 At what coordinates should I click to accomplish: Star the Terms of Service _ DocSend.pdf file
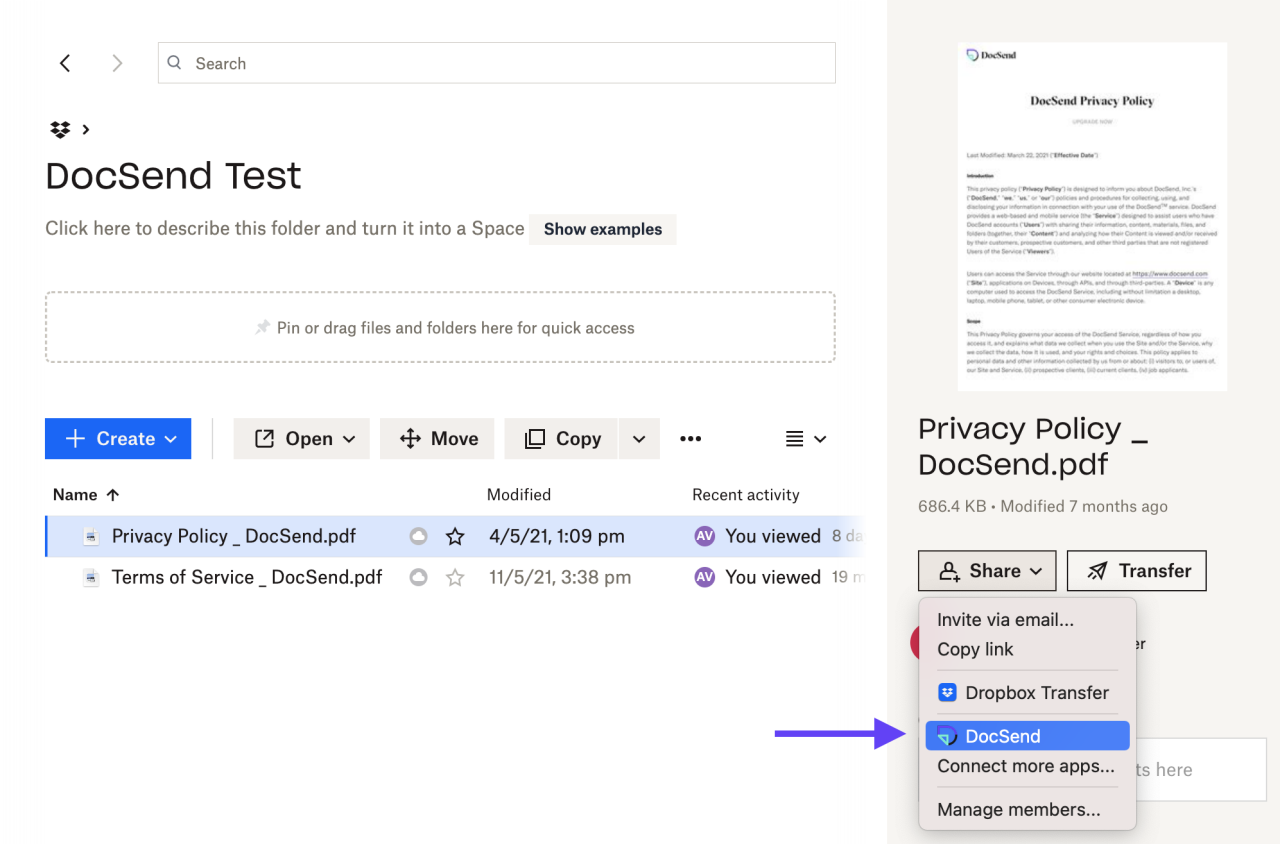(x=455, y=578)
